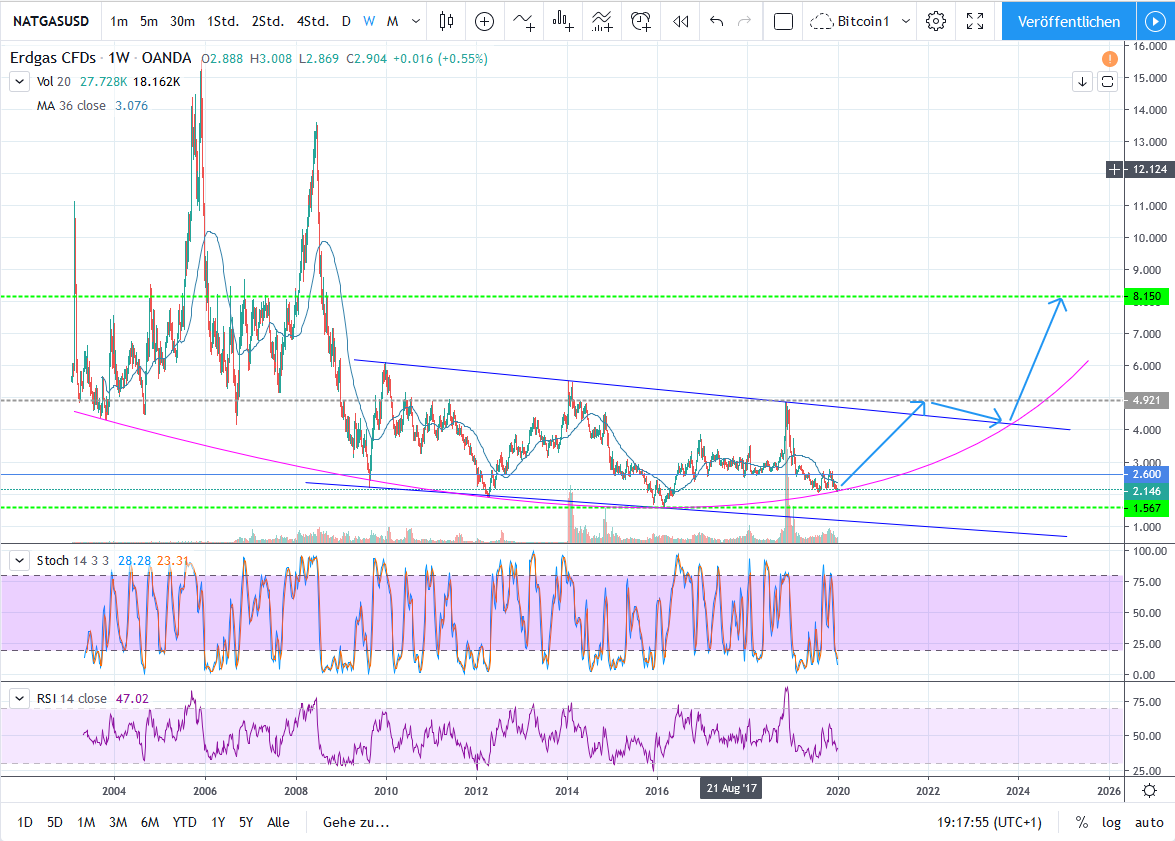The height and width of the screenshot is (841, 1175).
Task: Click the maximize pane icon on chart
Action: [x=1108, y=82]
